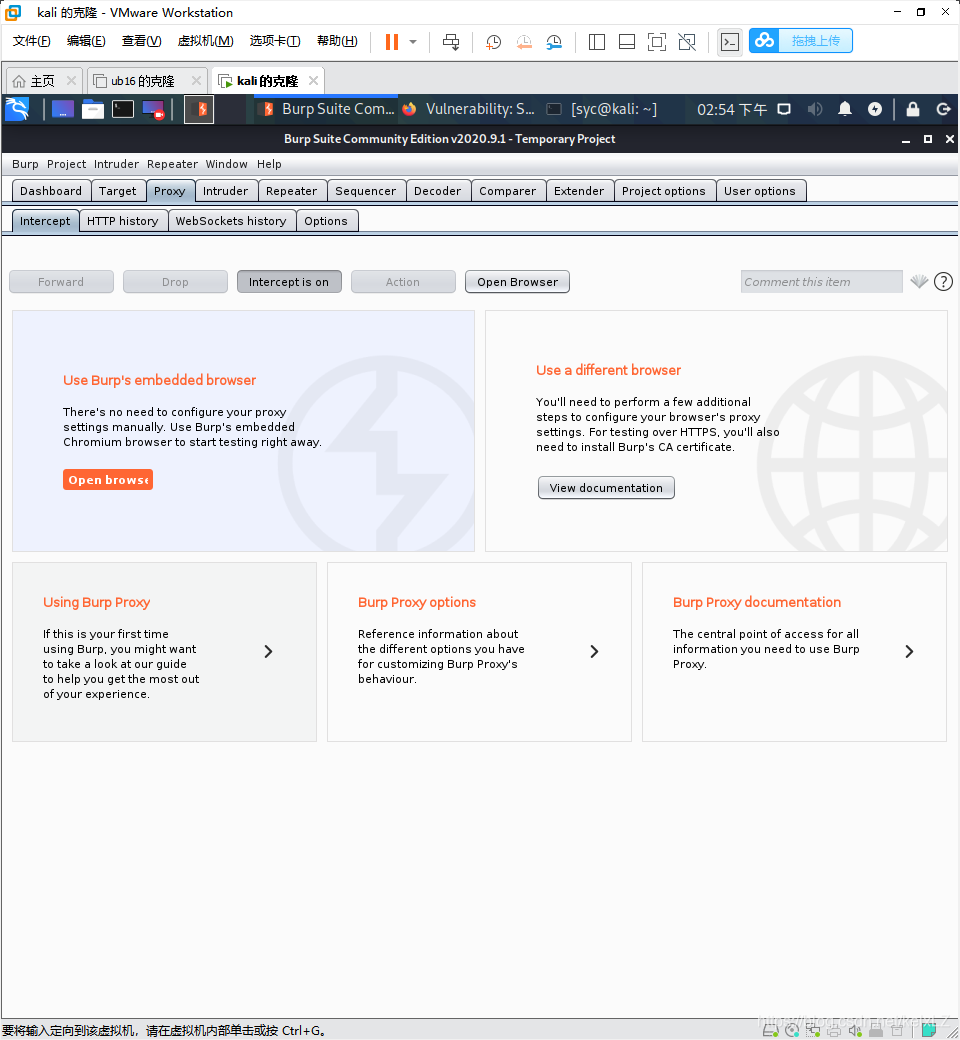
Task: Switch to WebSockets history sub-tab
Action: pos(231,221)
